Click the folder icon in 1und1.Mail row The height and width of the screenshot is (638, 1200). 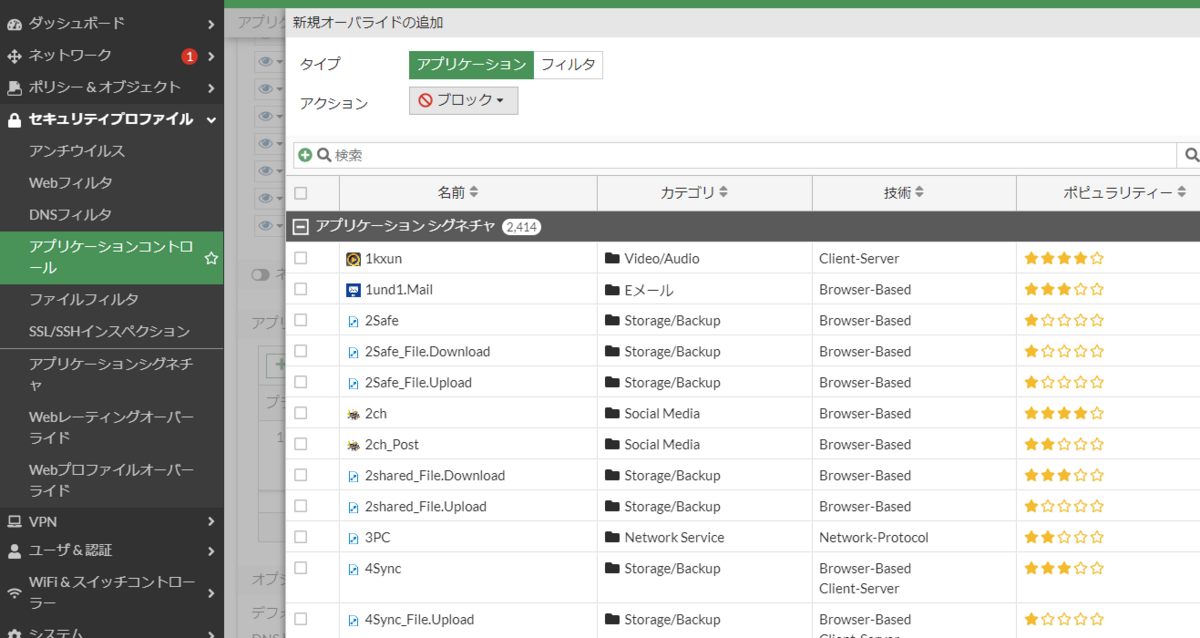pos(612,290)
